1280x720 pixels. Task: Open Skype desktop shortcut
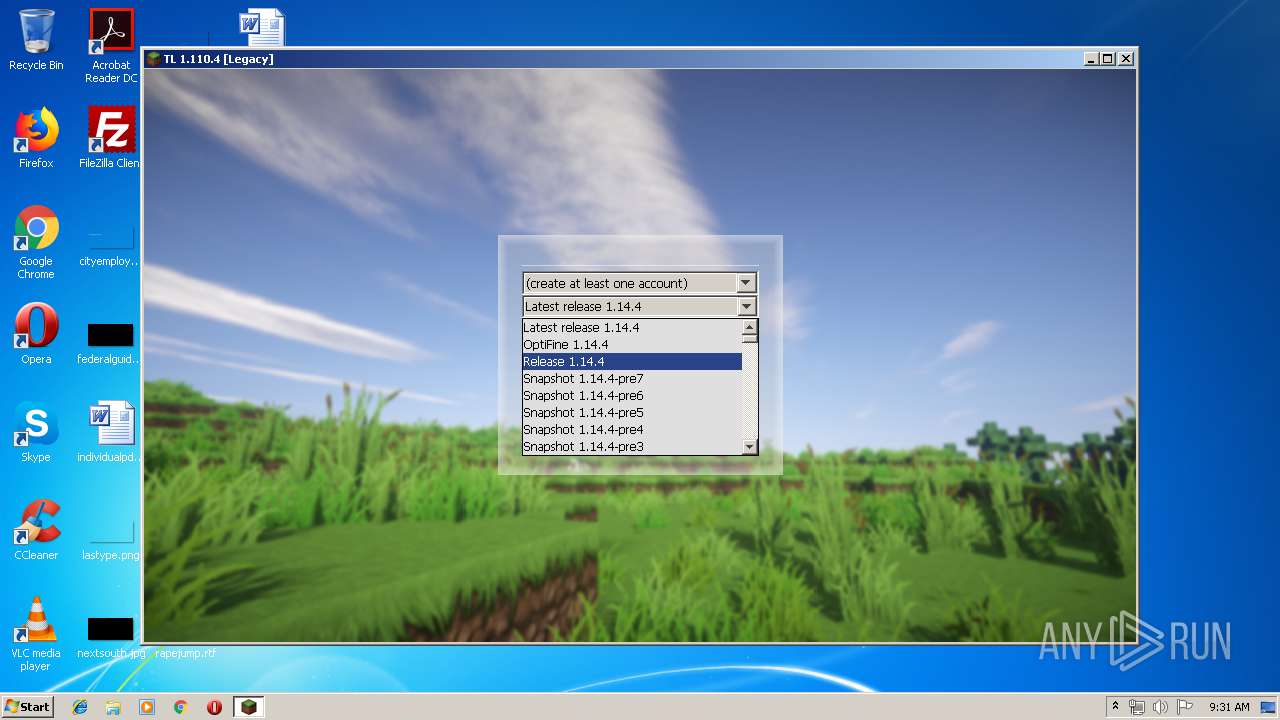coord(36,432)
